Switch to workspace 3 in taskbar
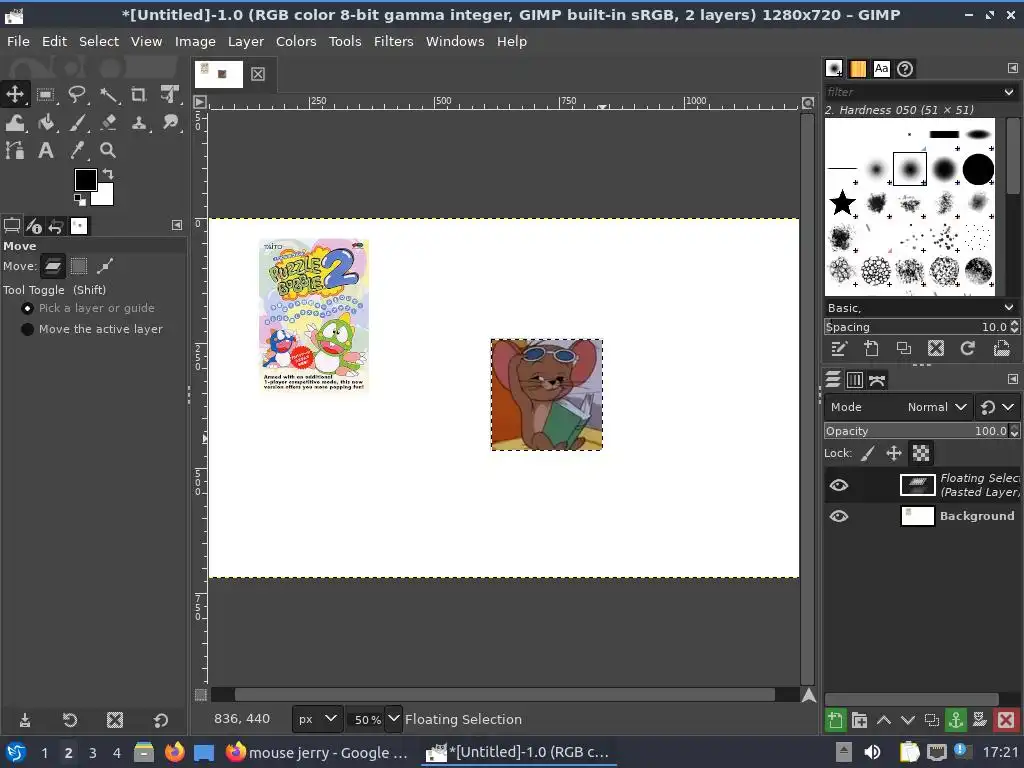1024x768 pixels. click(x=93, y=753)
